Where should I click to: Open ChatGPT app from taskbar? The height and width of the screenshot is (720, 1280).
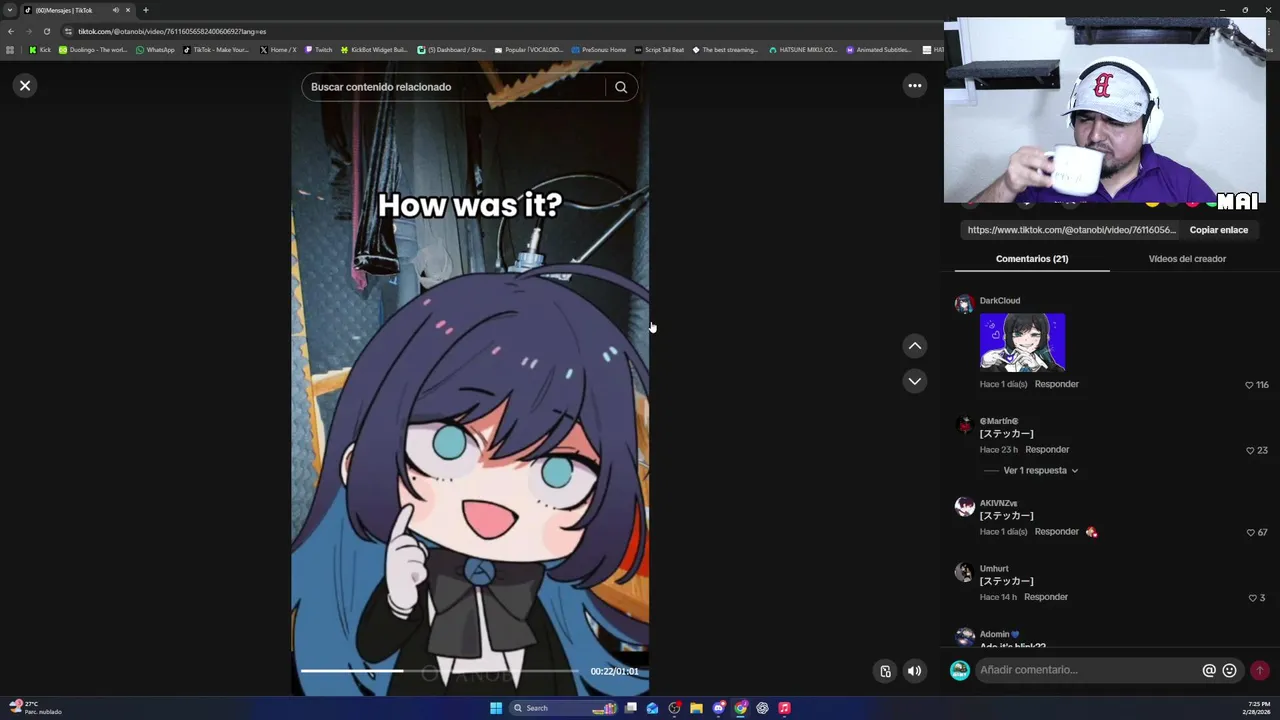pyautogui.click(x=762, y=708)
